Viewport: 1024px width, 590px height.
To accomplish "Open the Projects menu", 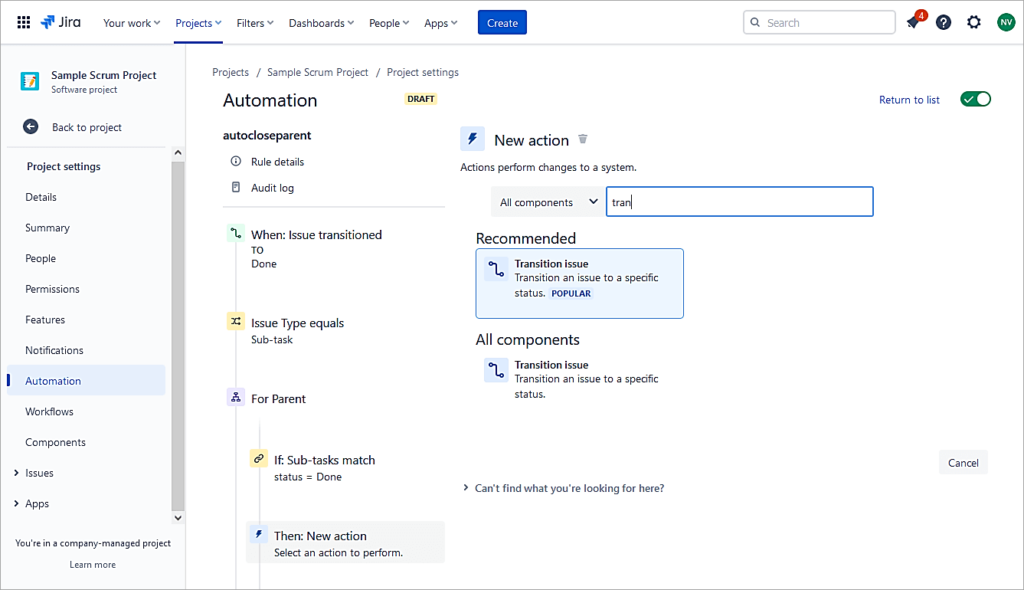I will [198, 23].
